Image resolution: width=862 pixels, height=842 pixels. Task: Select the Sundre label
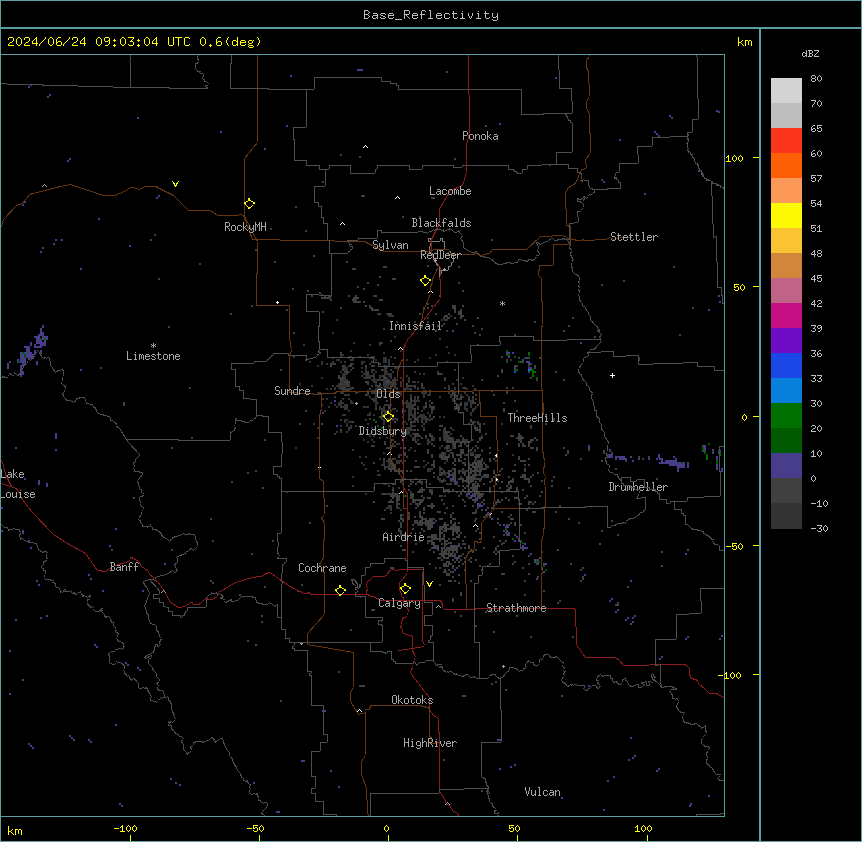pos(292,391)
